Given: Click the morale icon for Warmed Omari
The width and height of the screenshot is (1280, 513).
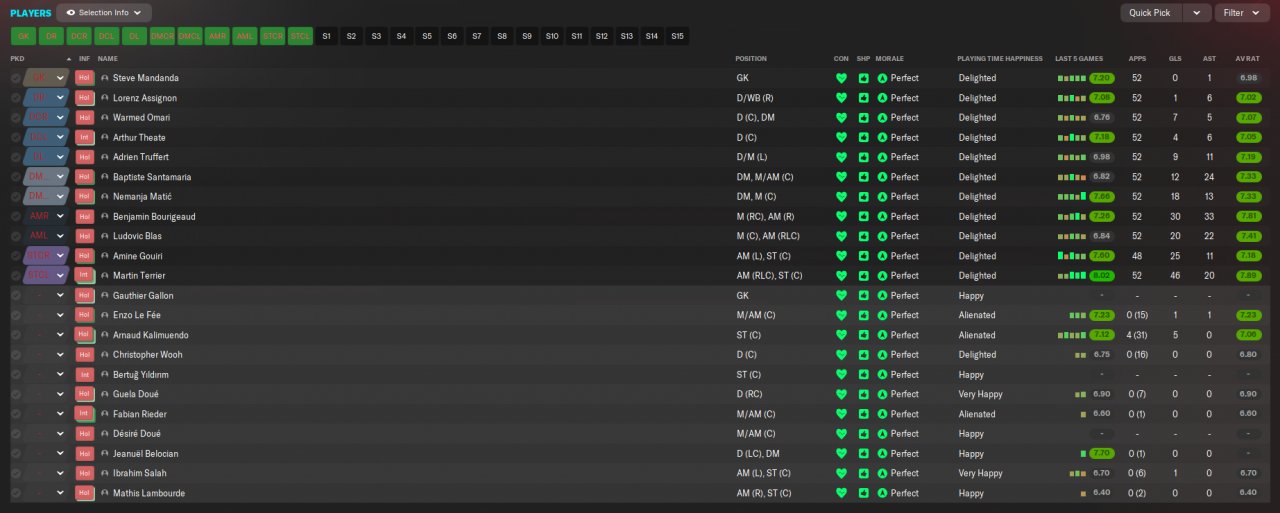Looking at the screenshot, I should pyautogui.click(x=882, y=117).
